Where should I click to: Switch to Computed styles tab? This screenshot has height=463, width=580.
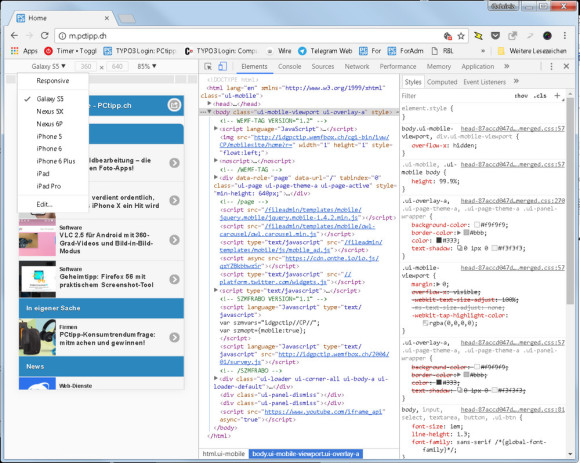[x=442, y=82]
